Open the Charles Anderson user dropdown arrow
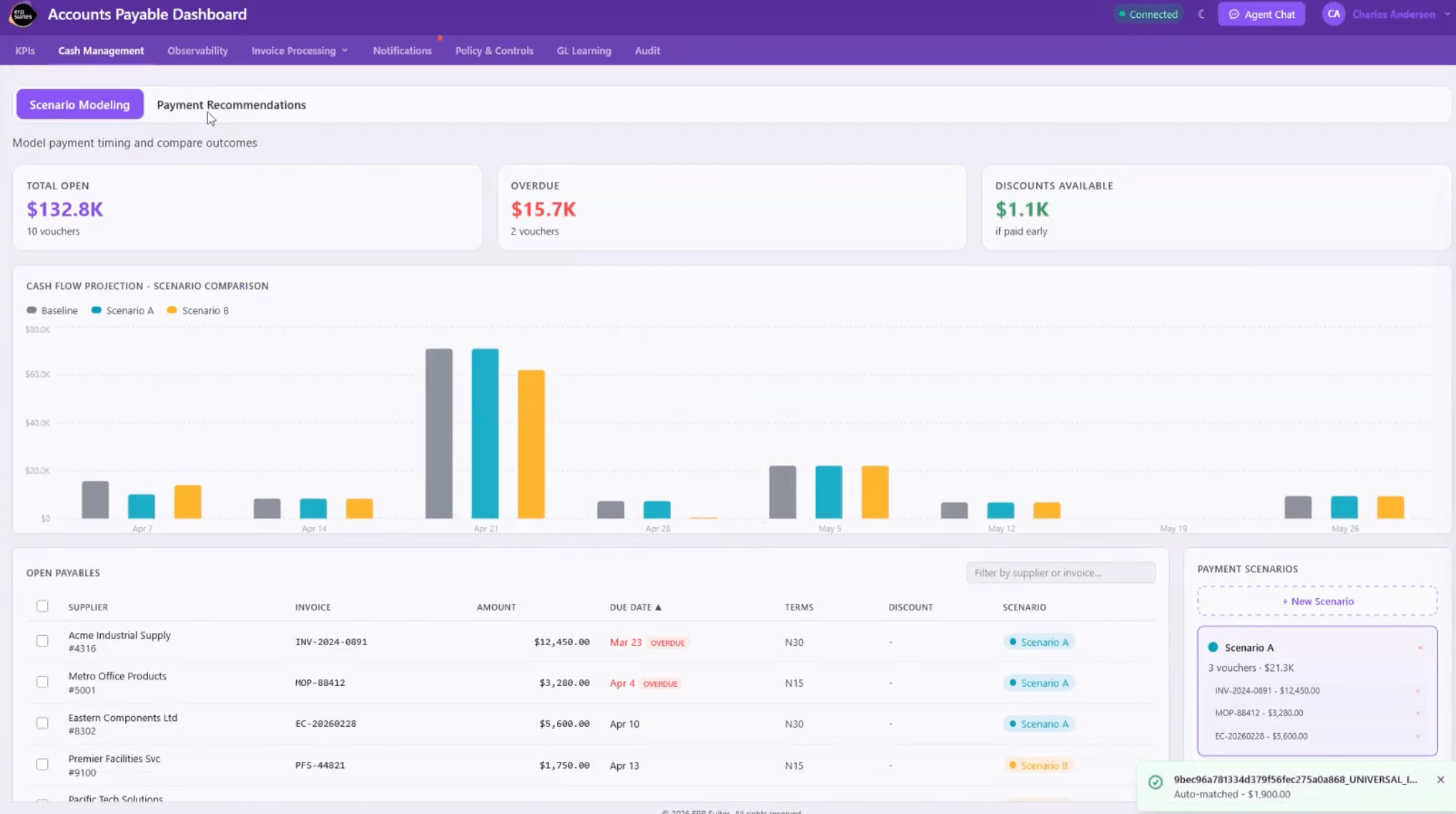 click(1447, 14)
